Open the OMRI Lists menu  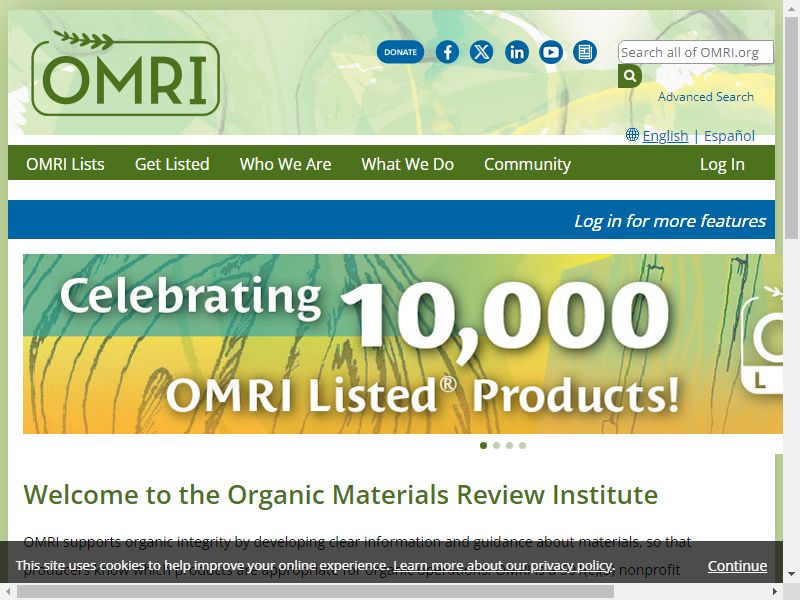(x=65, y=164)
